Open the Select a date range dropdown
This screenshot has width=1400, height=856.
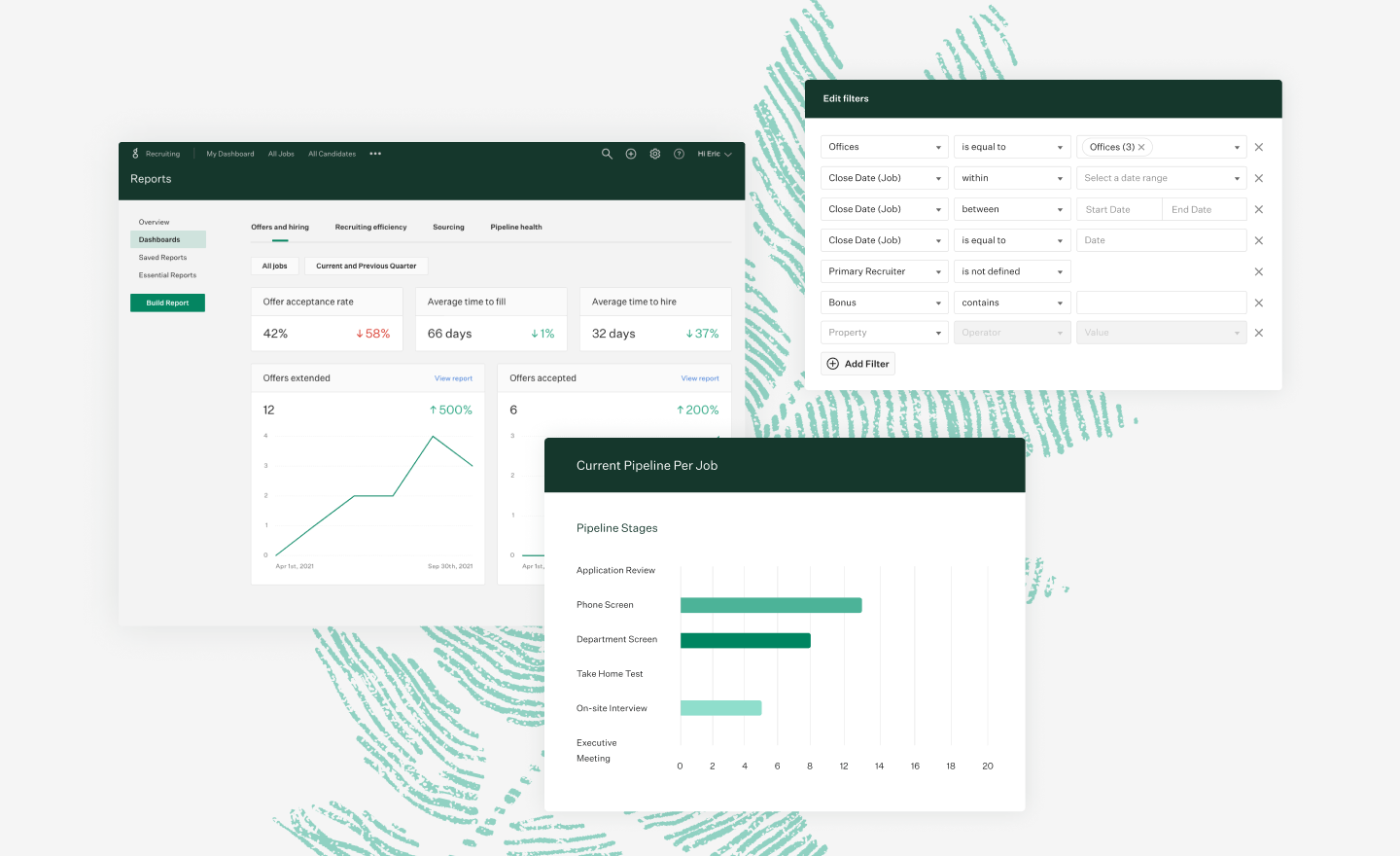(x=1161, y=177)
